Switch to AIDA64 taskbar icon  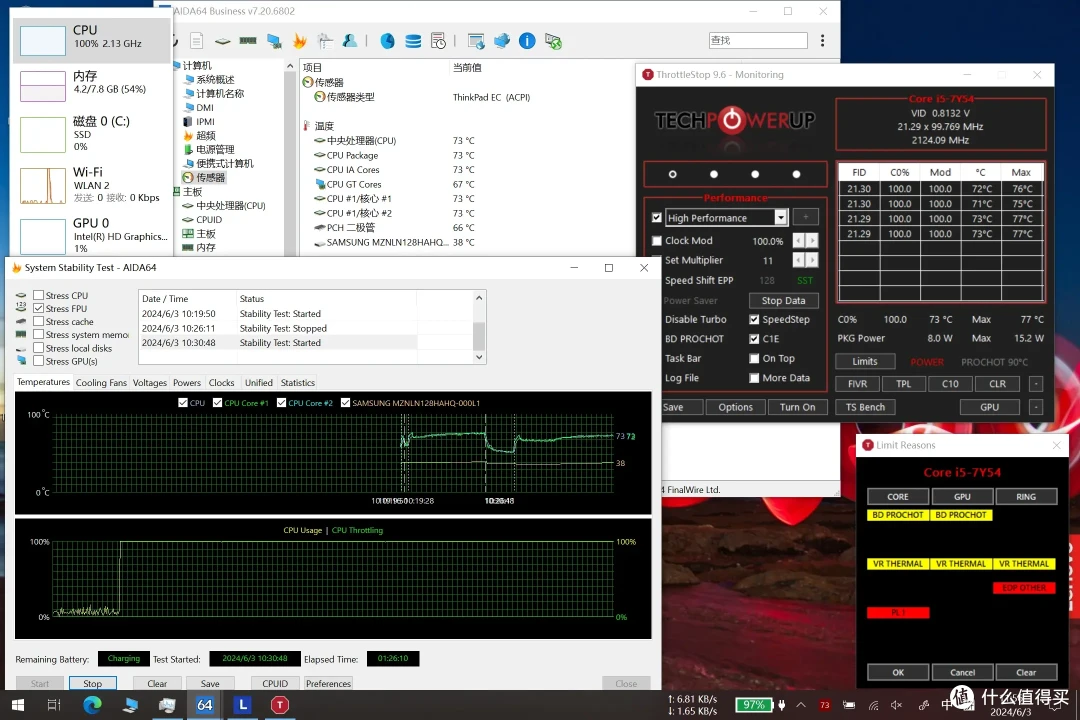pyautogui.click(x=205, y=705)
